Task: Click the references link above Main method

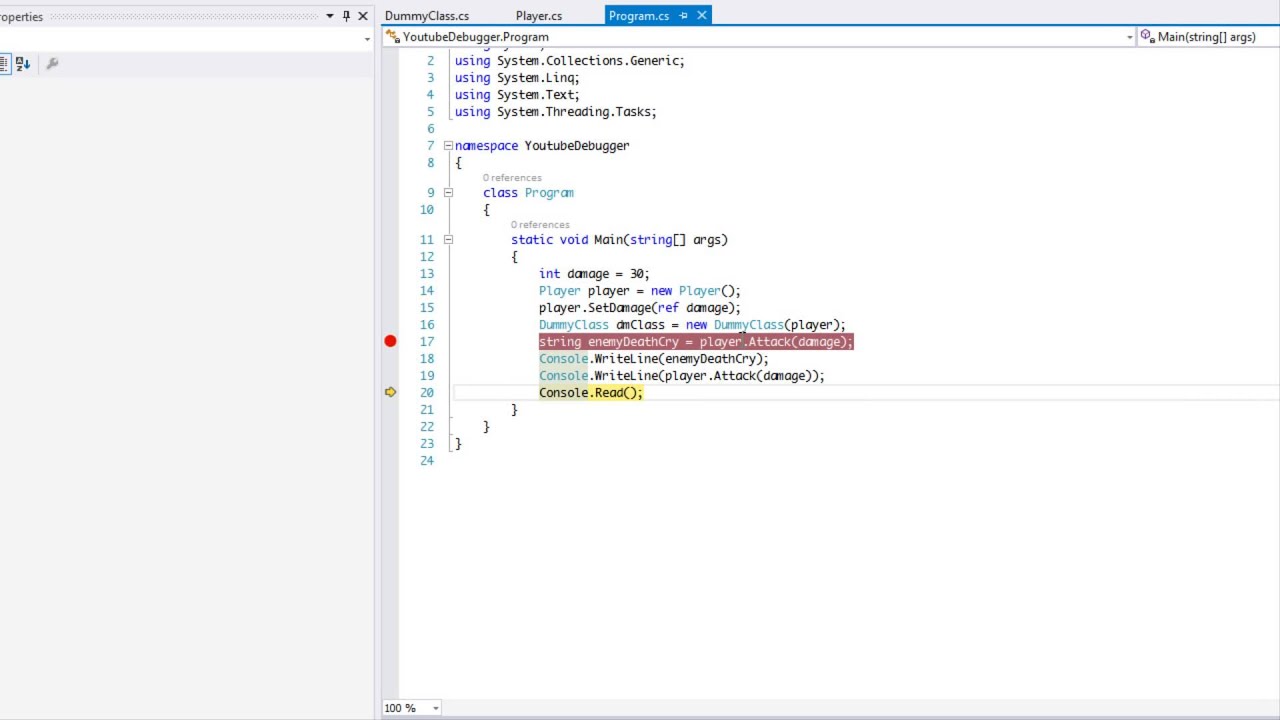Action: [540, 225]
